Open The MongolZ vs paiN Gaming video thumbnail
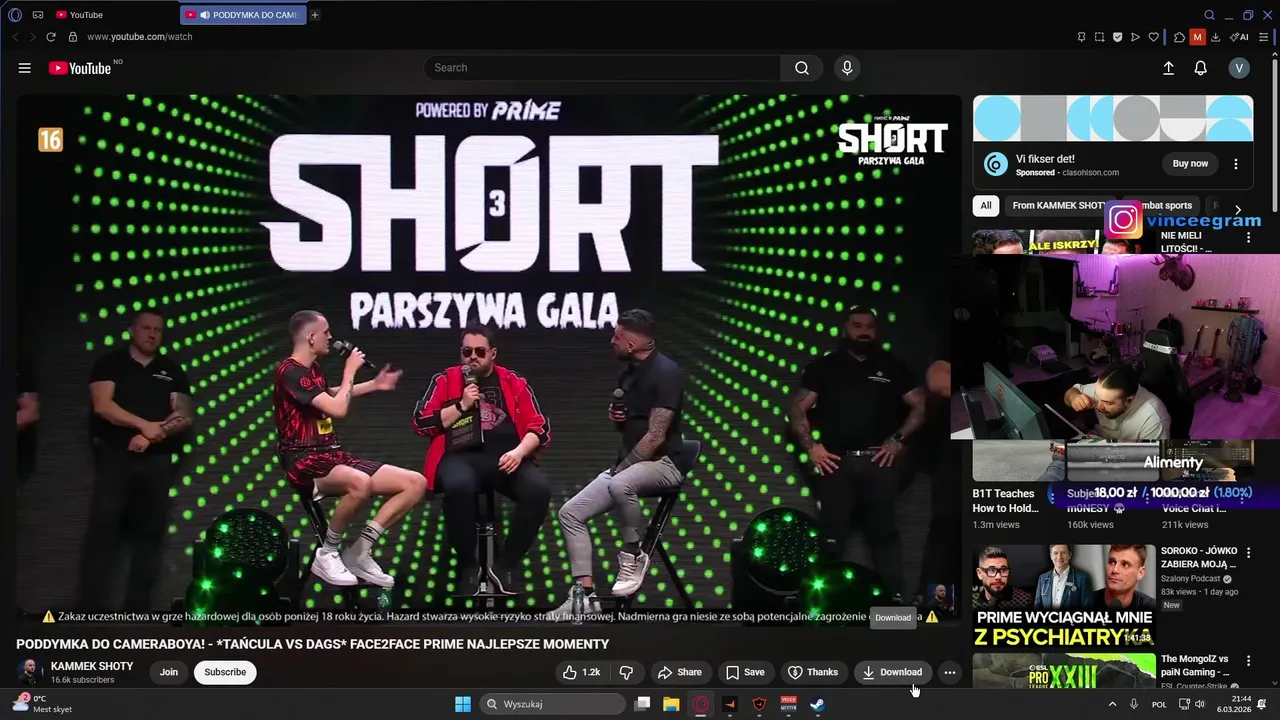The width and height of the screenshot is (1280, 720). point(1064,671)
